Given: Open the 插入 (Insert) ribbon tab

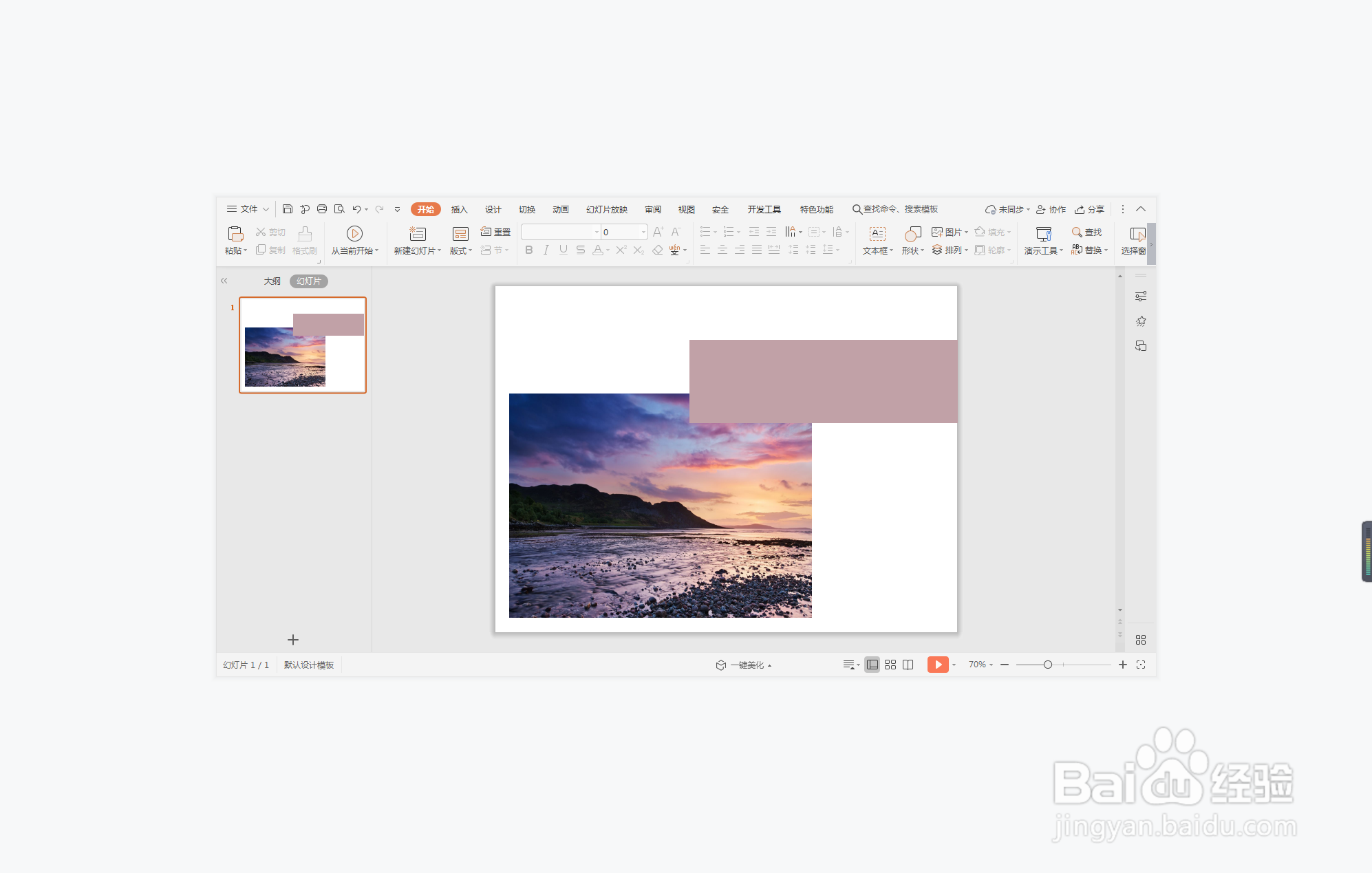Looking at the screenshot, I should tap(459, 209).
